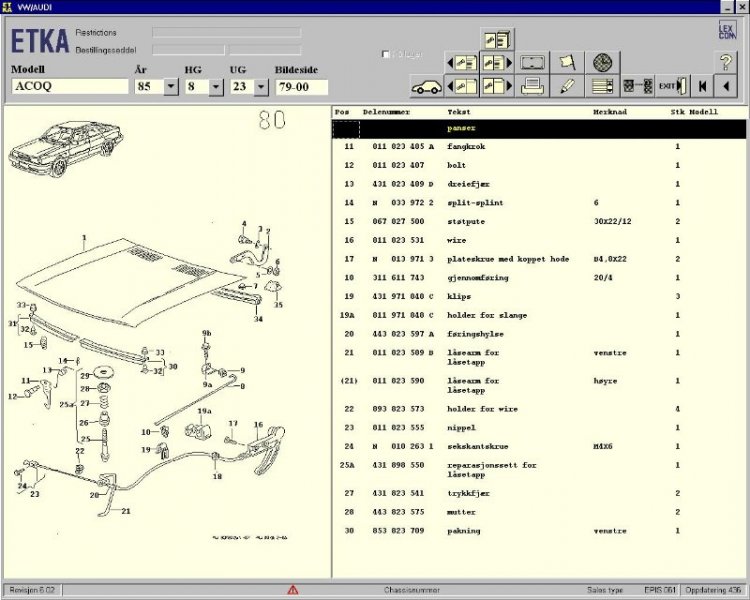Click the parts list icon beside pencil
750x600 pixels.
601,87
